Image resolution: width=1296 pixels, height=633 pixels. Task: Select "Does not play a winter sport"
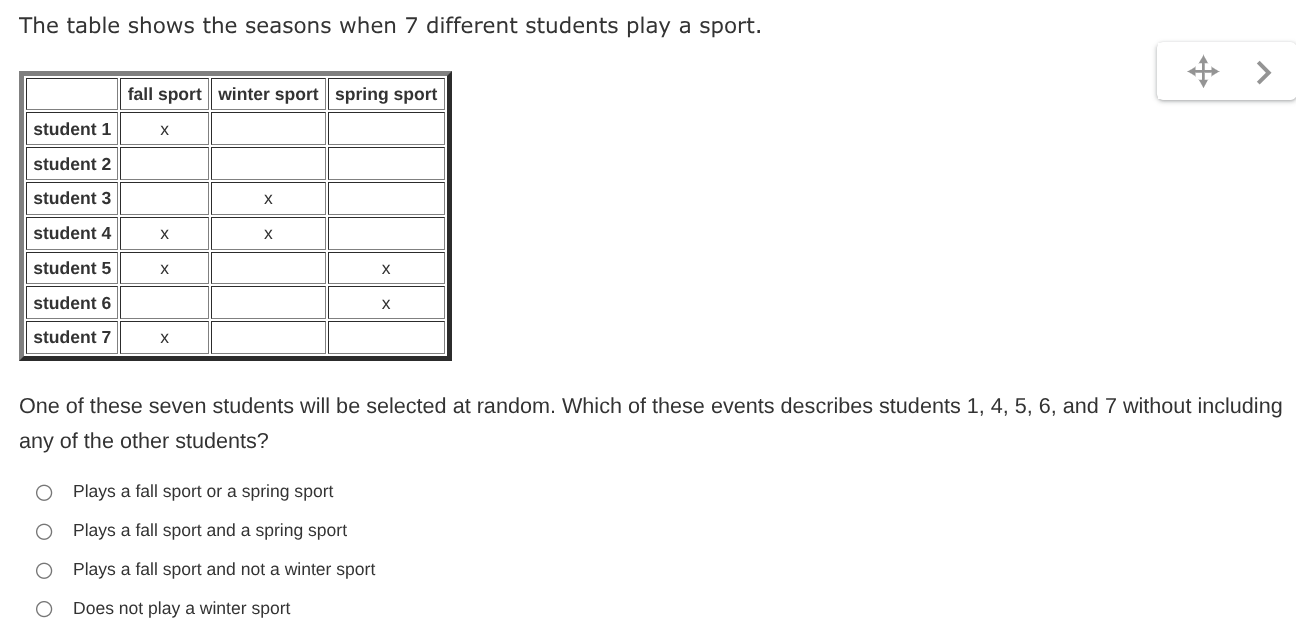pyautogui.click(x=44, y=608)
